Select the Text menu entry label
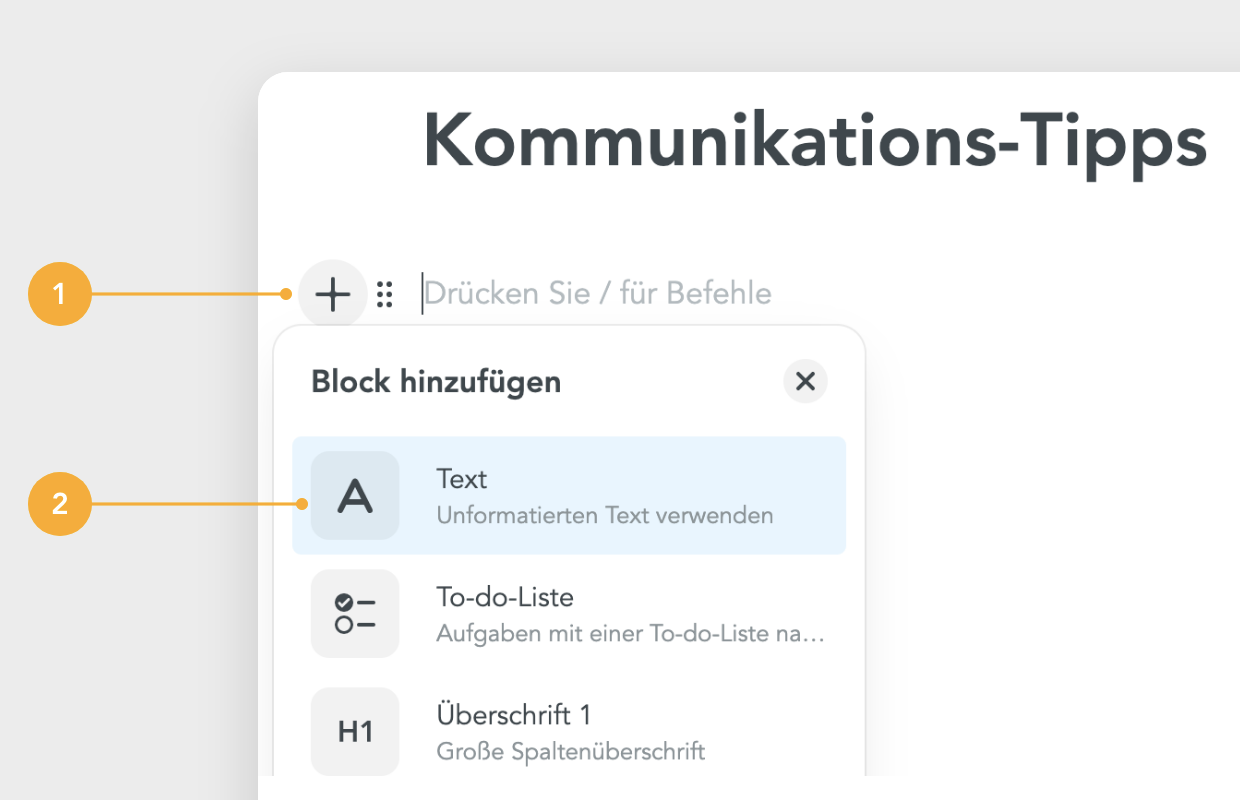 point(462,479)
